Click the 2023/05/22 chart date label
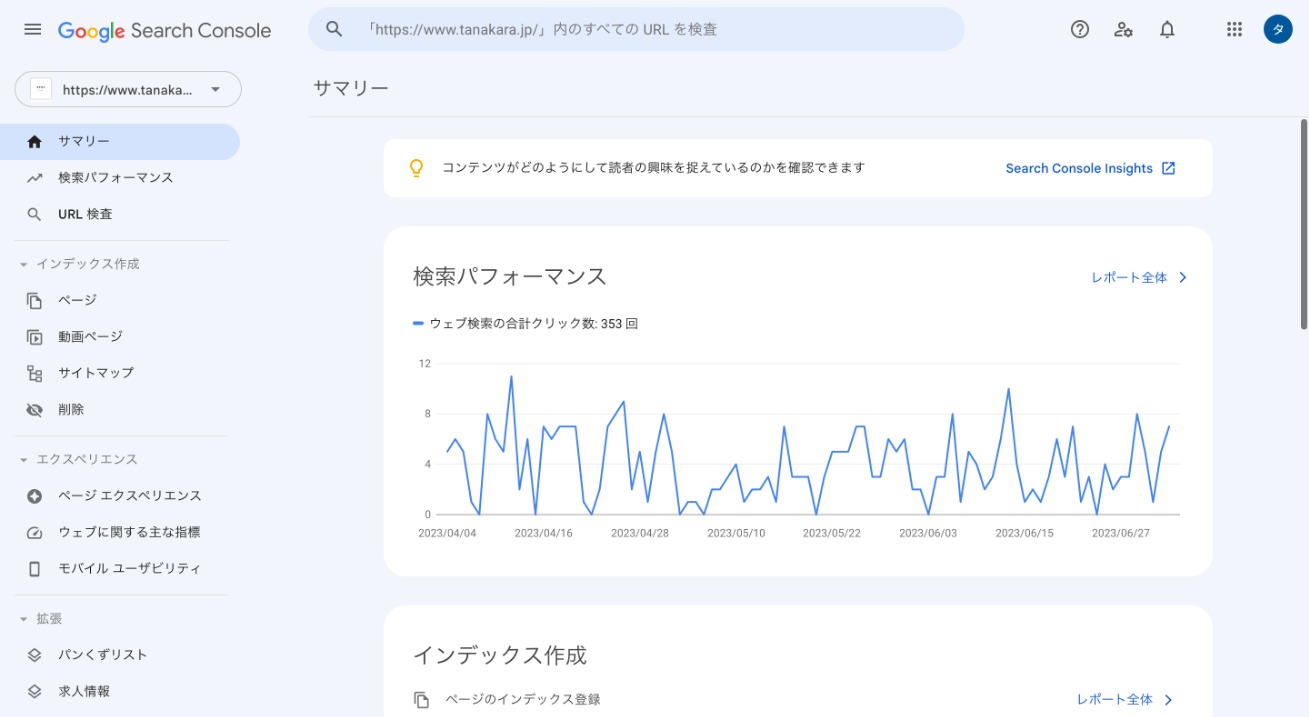 pyautogui.click(x=832, y=533)
